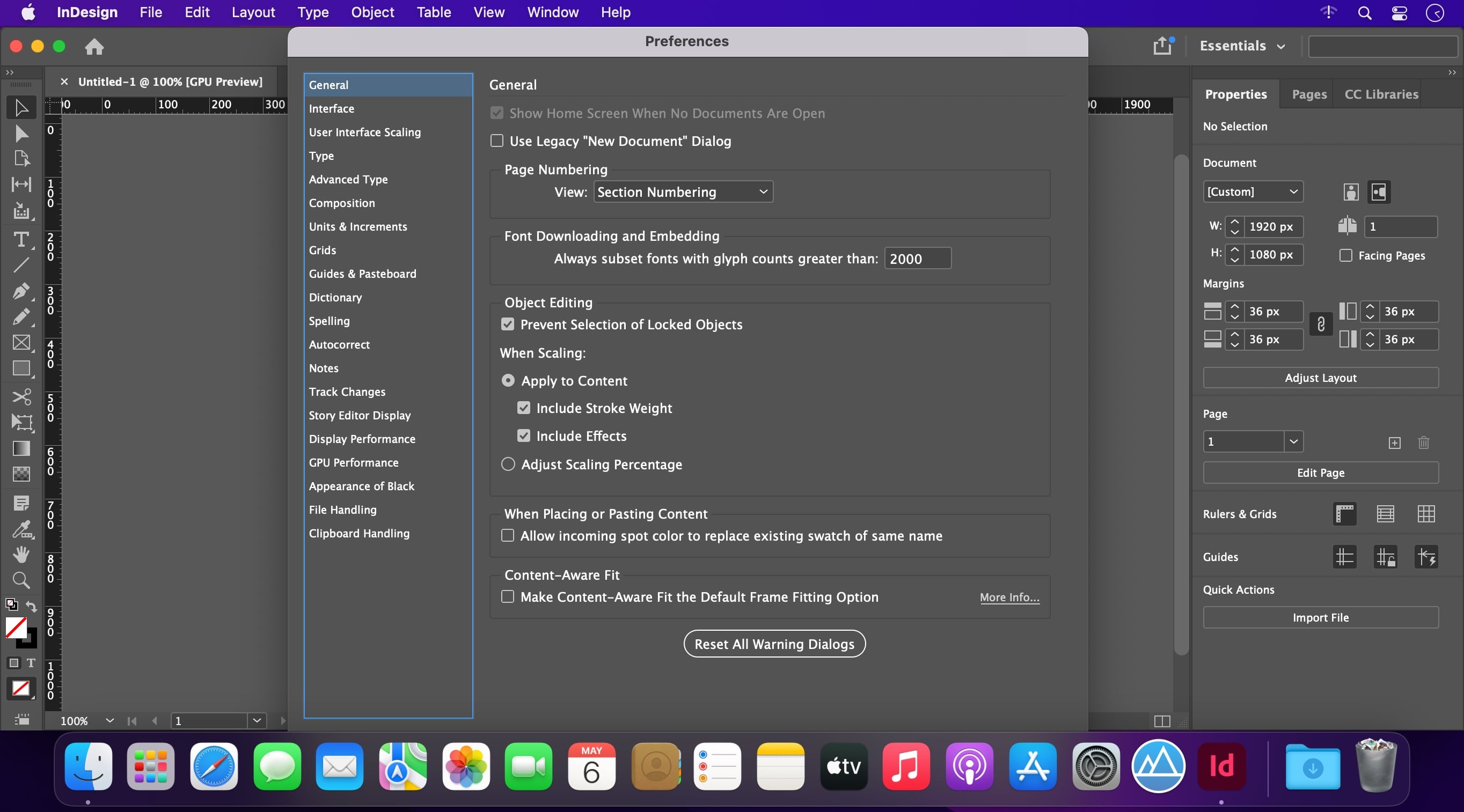
Task: Switch to the Pages tab
Action: 1309,94
